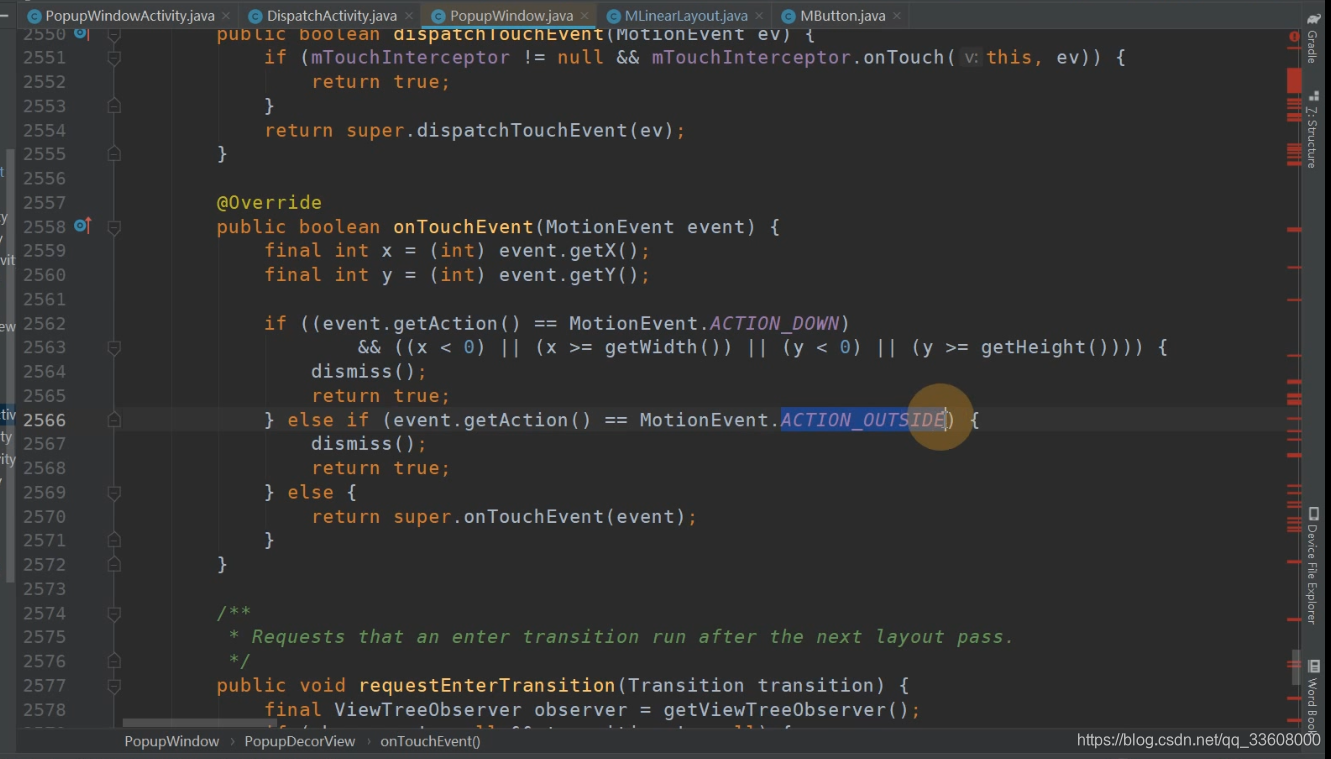Click fold end marker at line 2571
The width and height of the screenshot is (1331, 759).
tap(114, 541)
